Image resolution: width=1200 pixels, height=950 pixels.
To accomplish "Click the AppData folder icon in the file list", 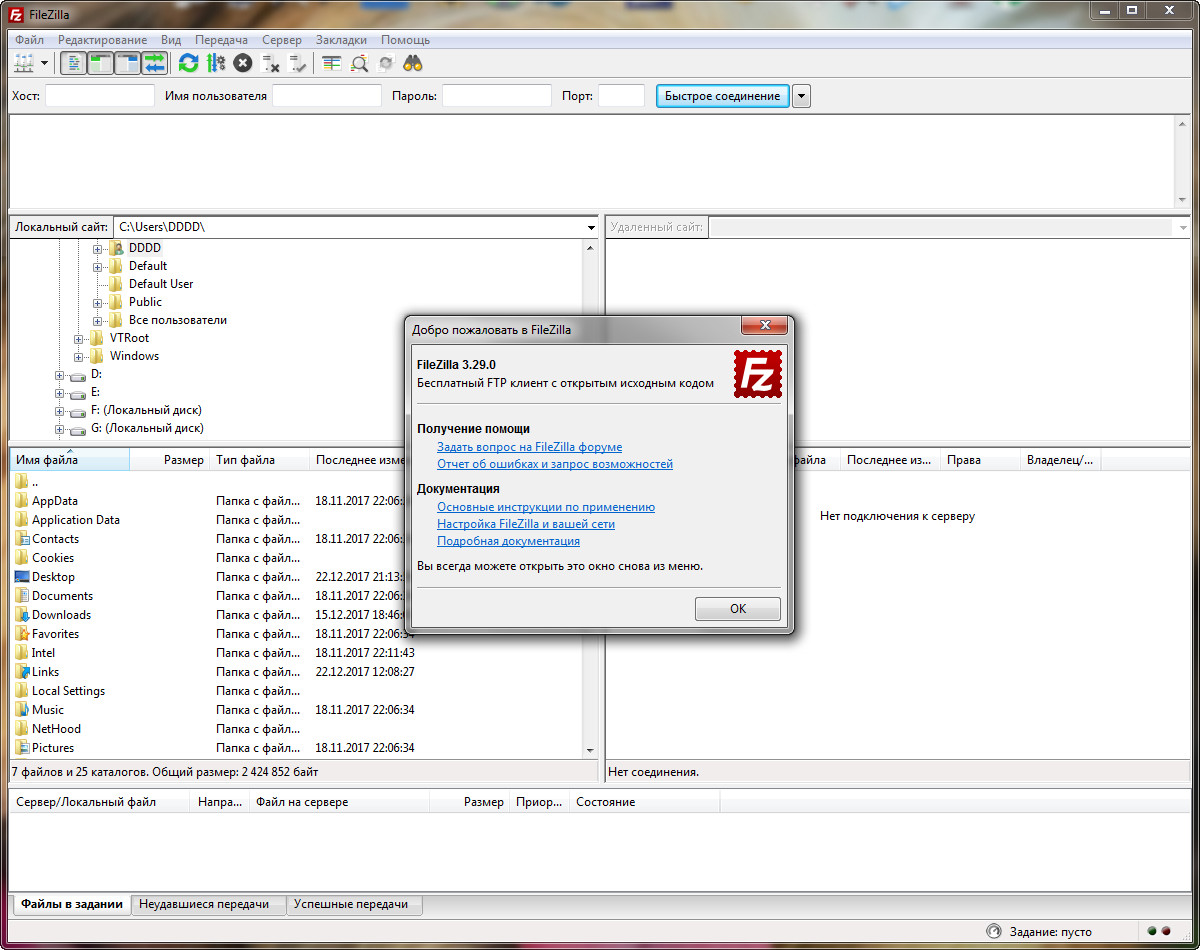I will click(22, 501).
